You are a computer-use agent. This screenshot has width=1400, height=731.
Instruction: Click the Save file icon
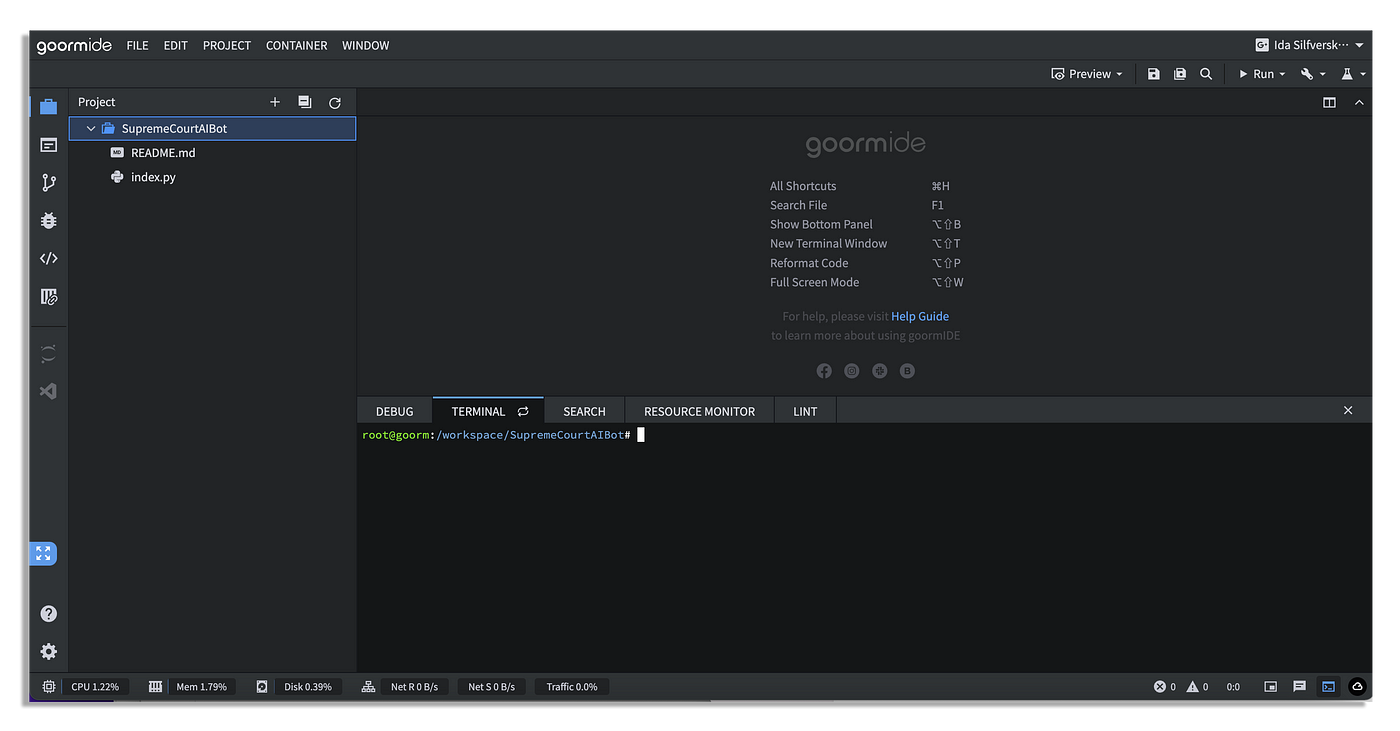(1153, 74)
